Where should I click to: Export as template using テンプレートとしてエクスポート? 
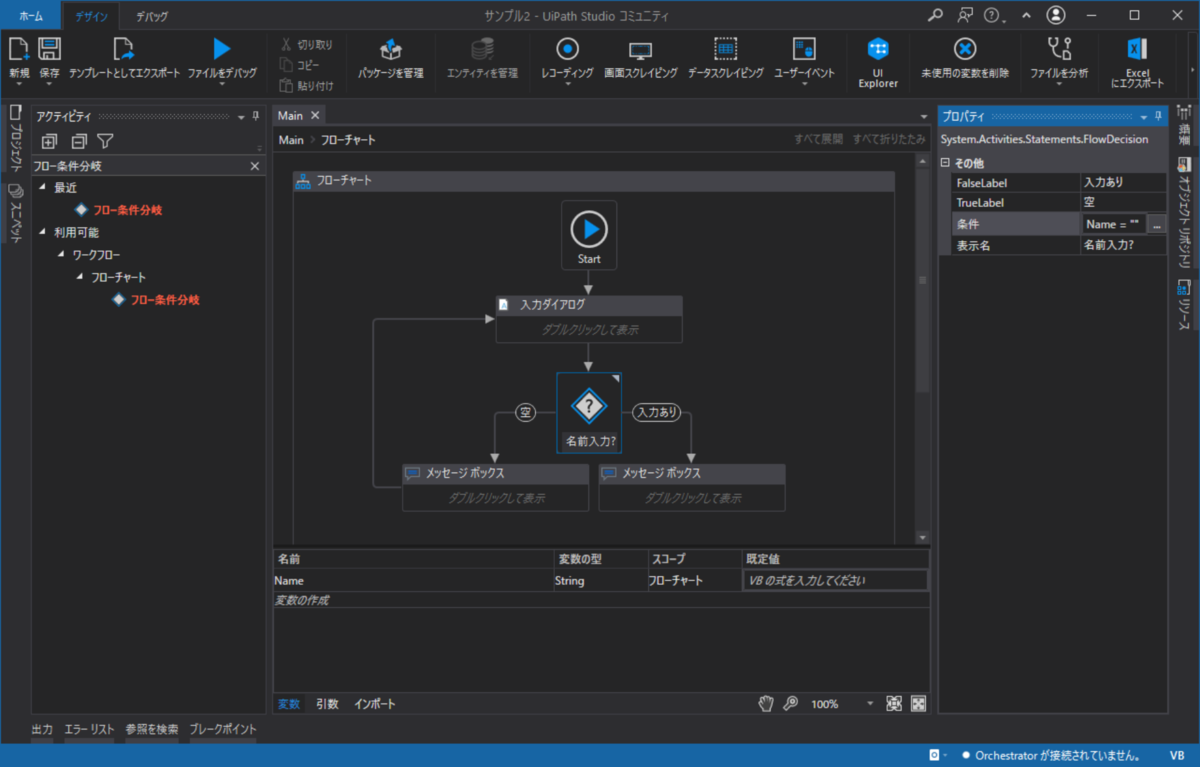pyautogui.click(x=124, y=58)
